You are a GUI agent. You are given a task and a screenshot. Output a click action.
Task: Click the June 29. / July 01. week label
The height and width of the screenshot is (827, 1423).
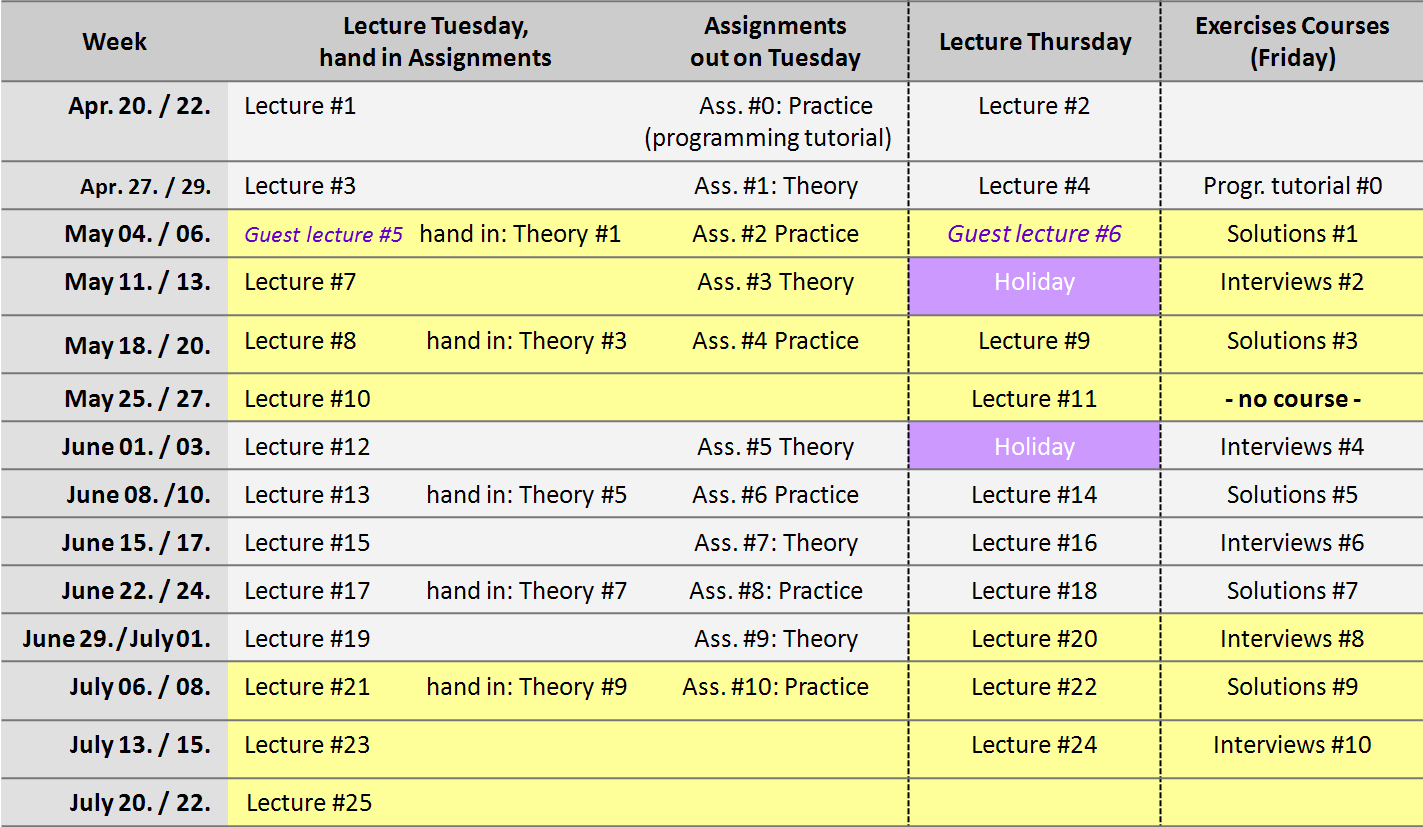116,639
